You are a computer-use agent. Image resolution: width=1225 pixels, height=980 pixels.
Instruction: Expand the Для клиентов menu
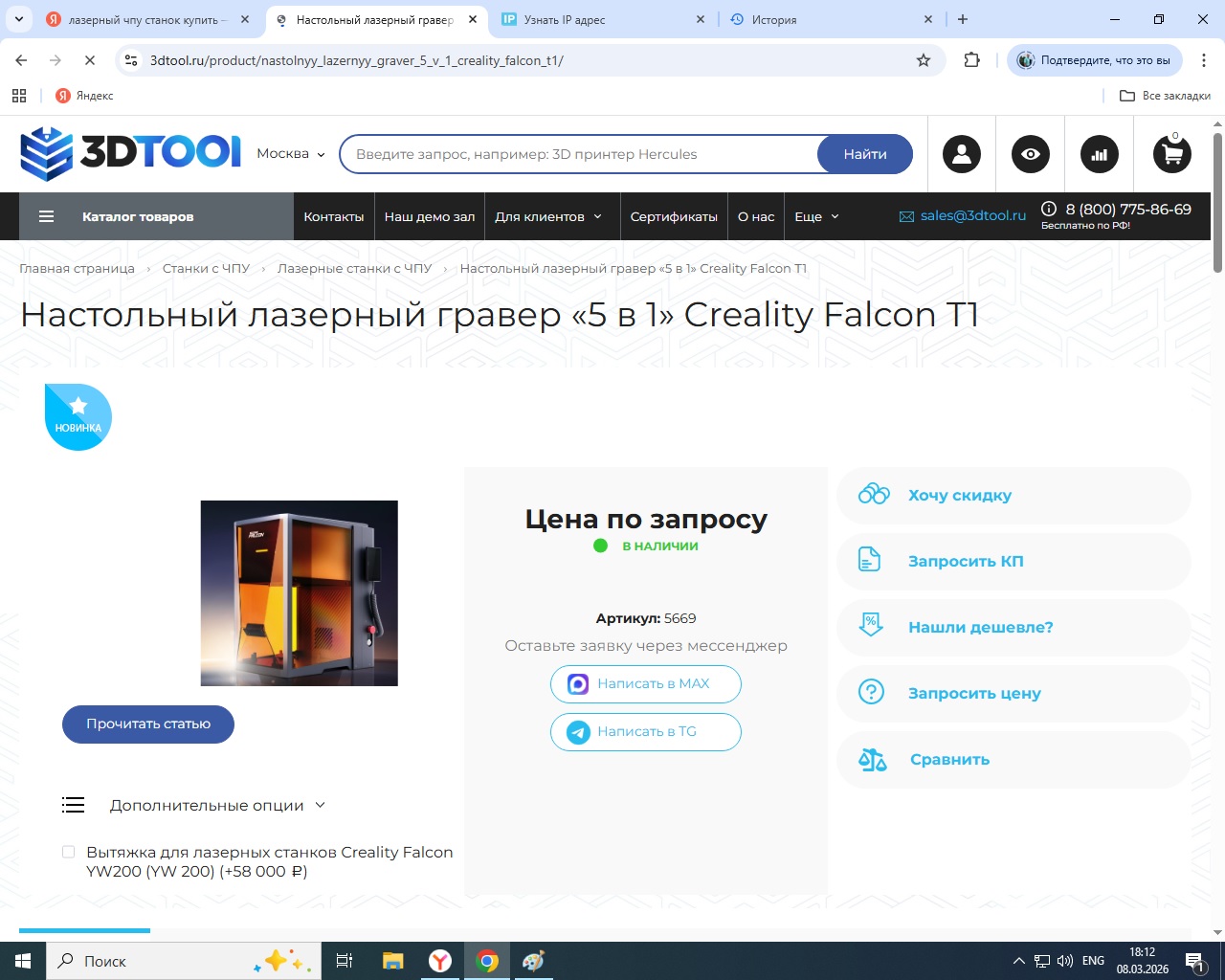548,216
